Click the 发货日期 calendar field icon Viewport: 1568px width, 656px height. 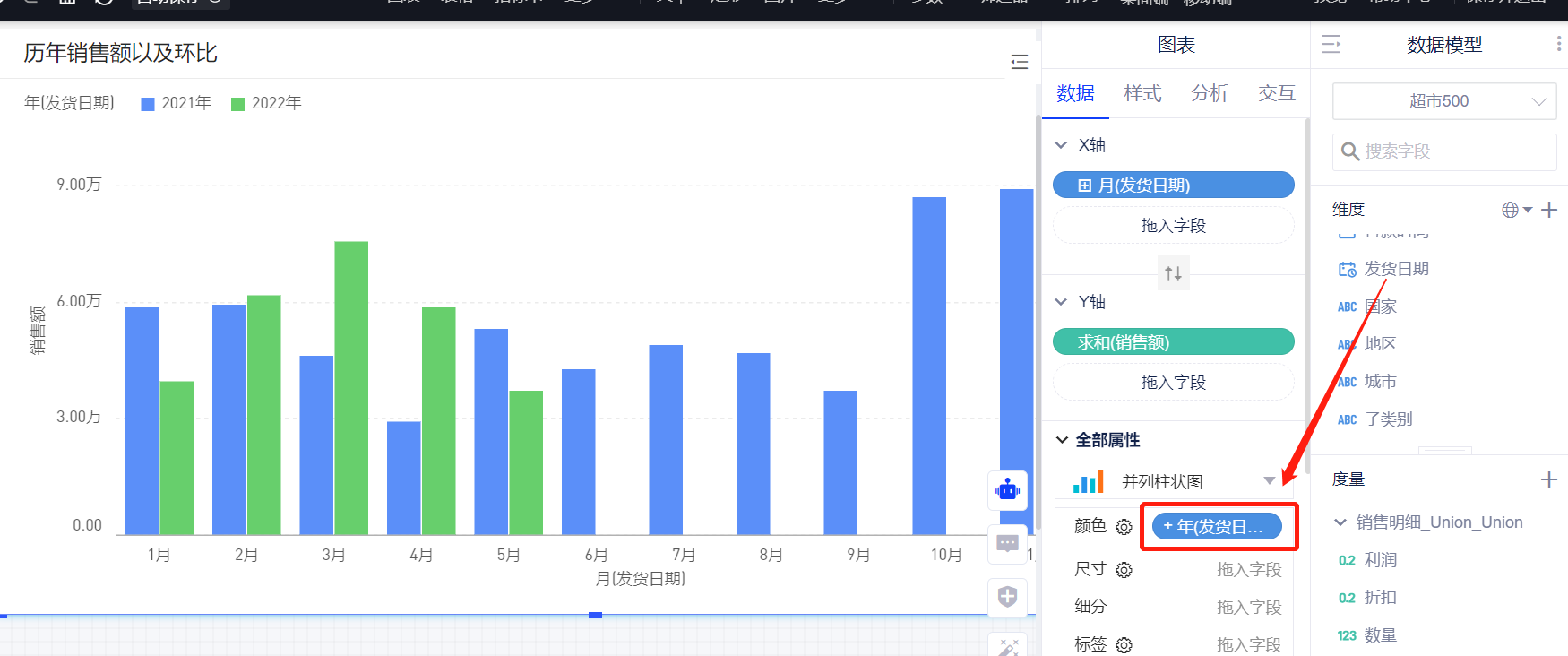1347,269
